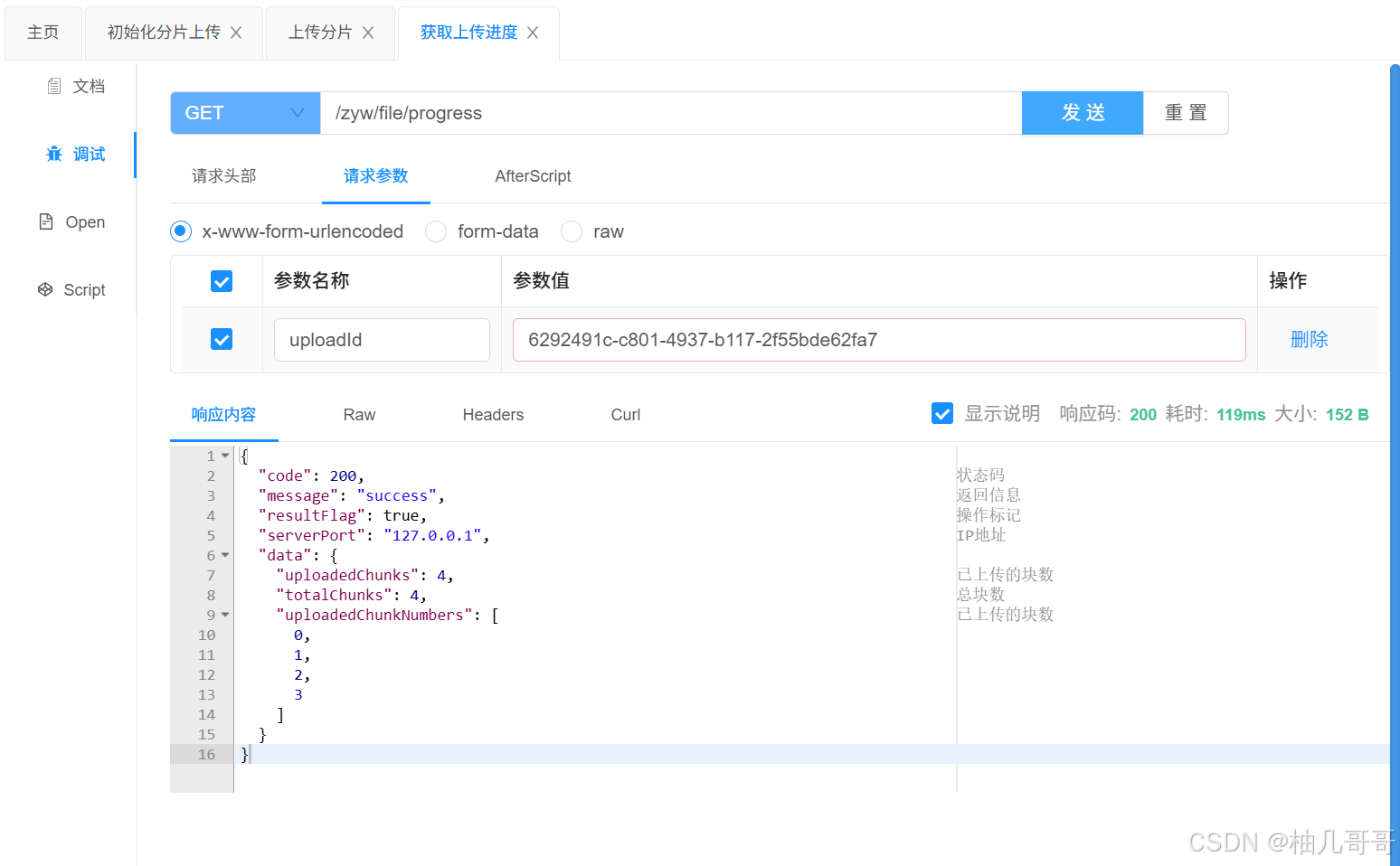Switch to the Curl response tab

pos(625,415)
